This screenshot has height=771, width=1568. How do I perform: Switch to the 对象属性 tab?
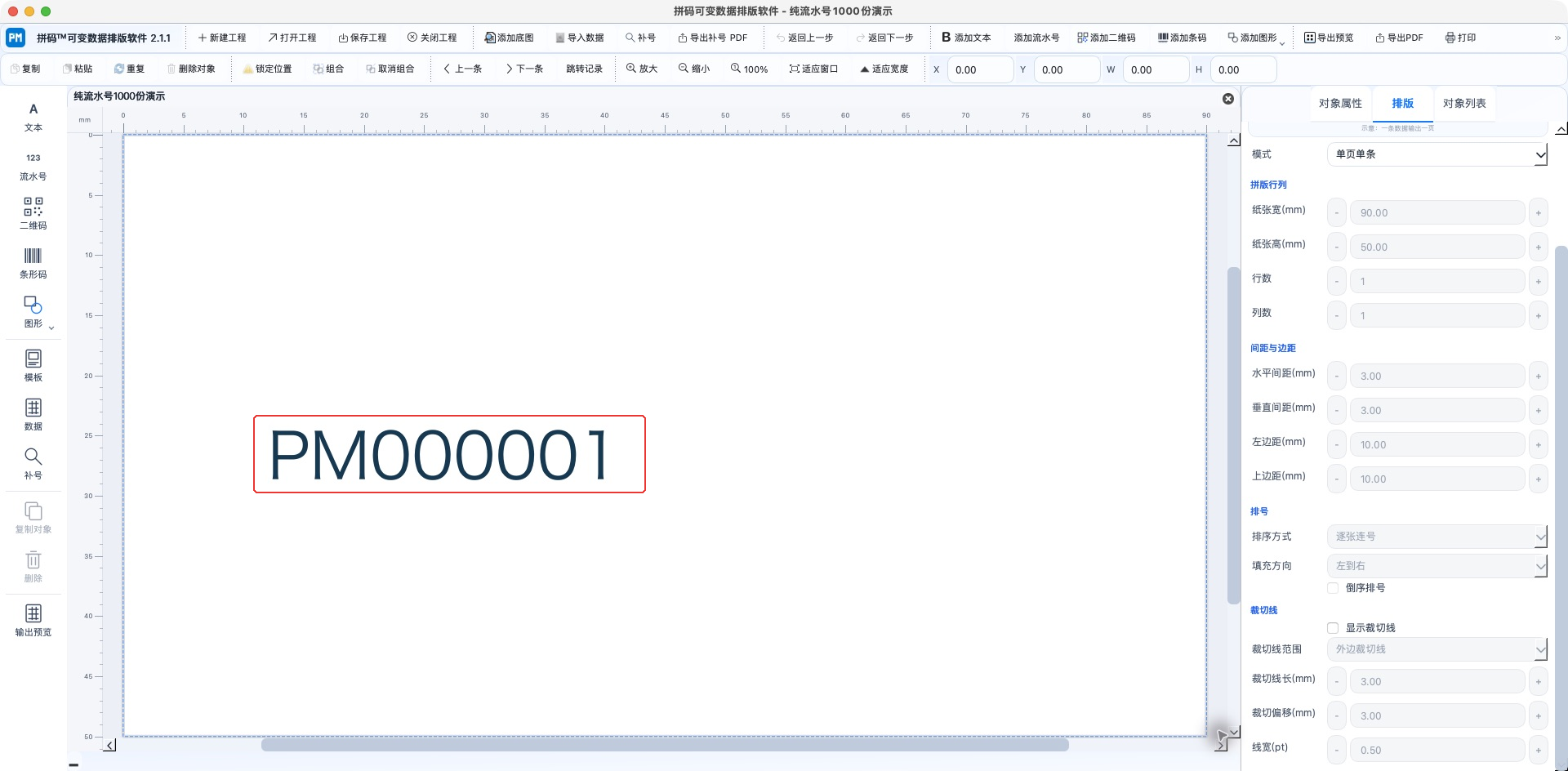(x=1340, y=104)
